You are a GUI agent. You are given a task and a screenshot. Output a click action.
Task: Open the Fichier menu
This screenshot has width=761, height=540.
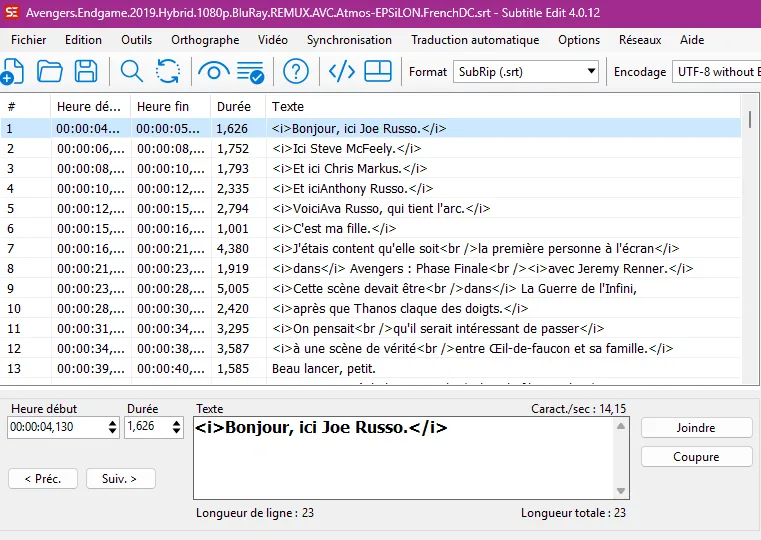click(29, 40)
